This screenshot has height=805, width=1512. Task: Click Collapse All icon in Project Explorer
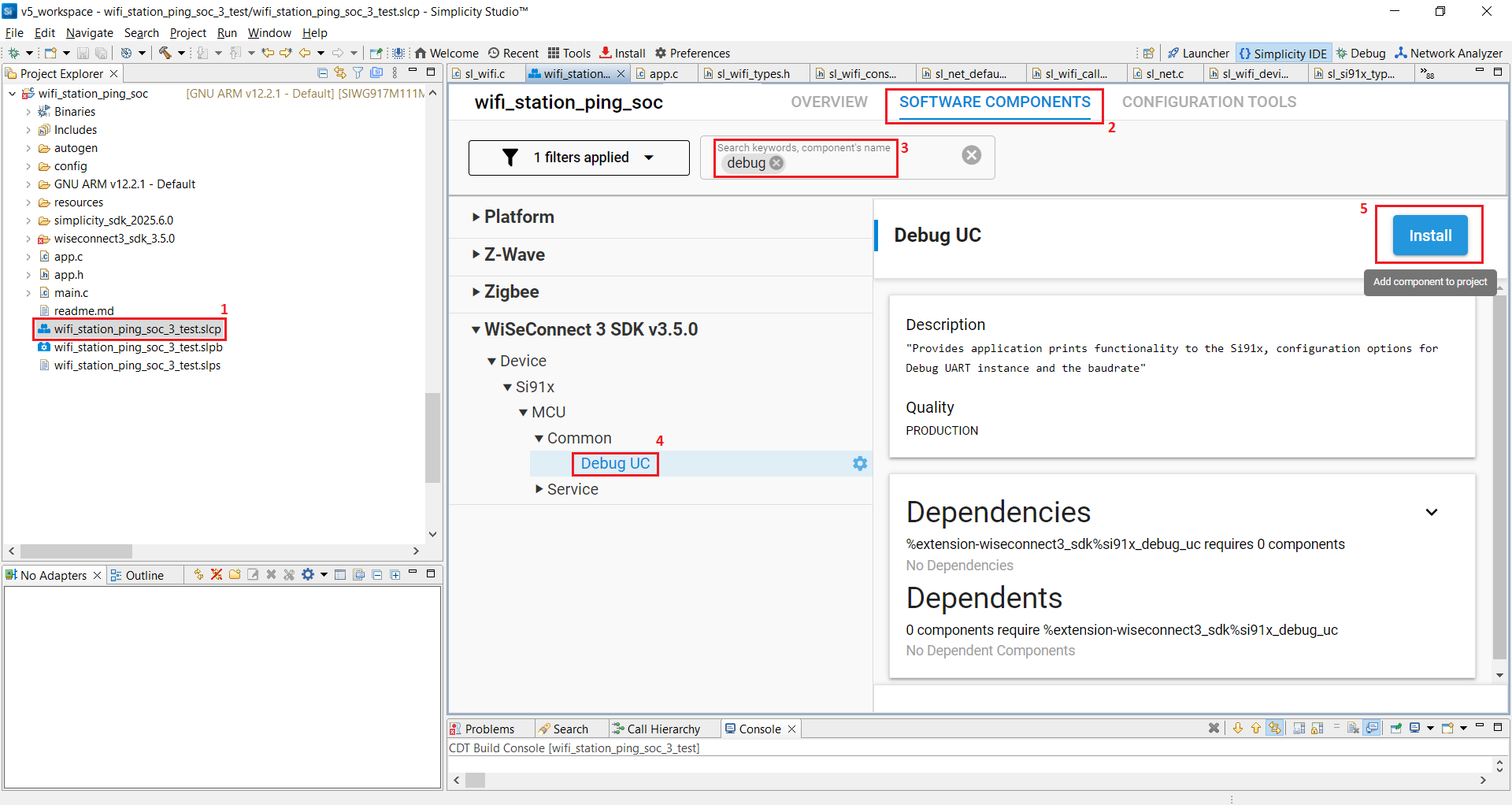pyautogui.click(x=322, y=73)
